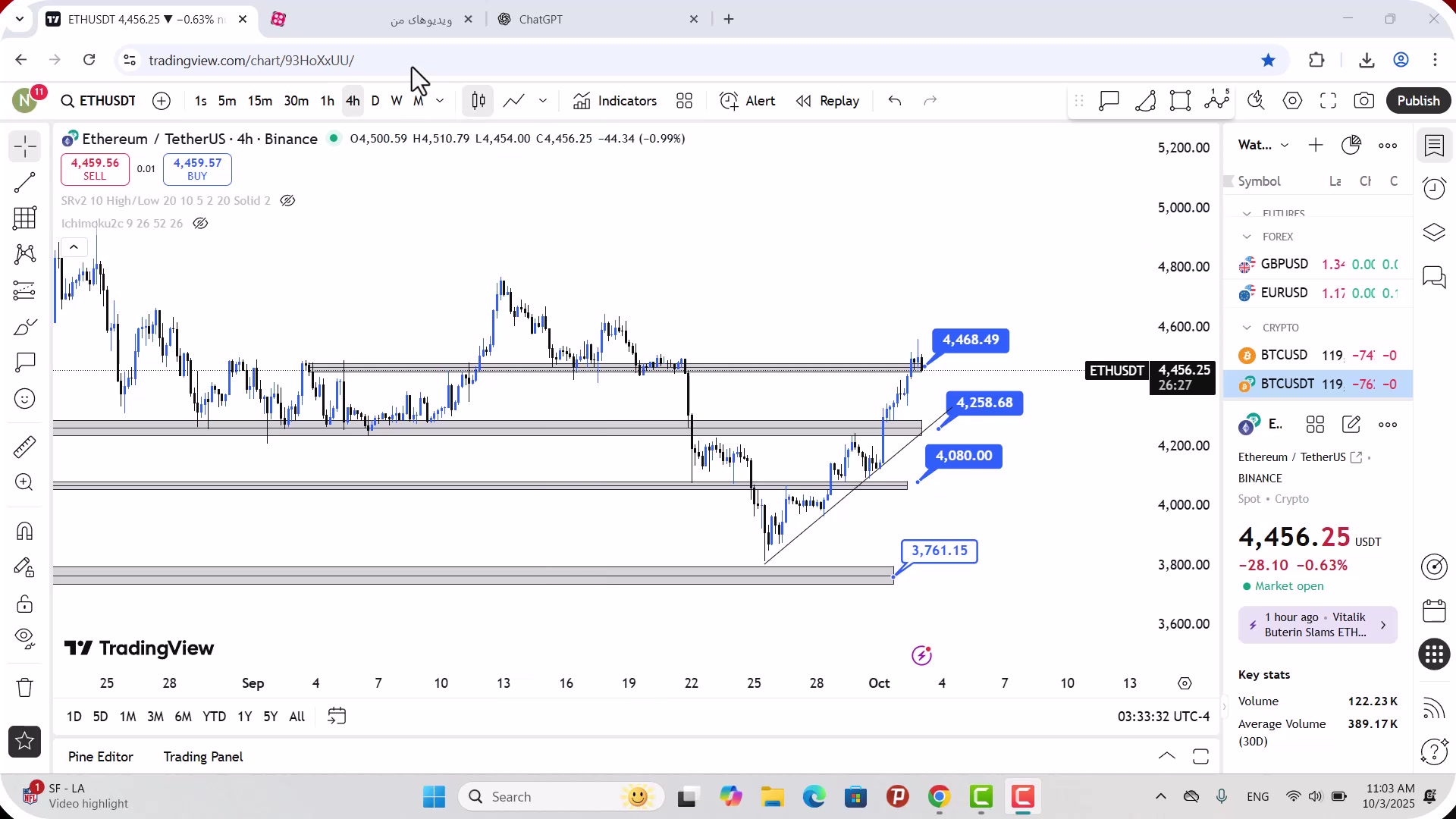
Task: Click the 4,459.57 BUY button
Action: (x=197, y=169)
